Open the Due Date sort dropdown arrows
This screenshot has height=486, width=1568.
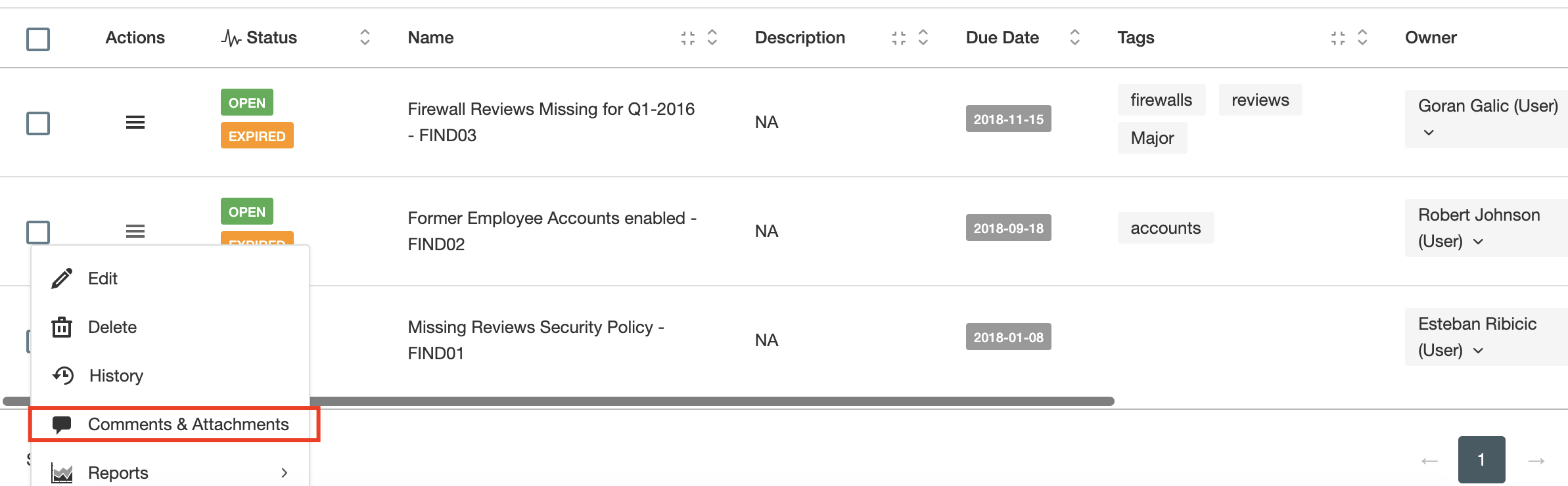(x=1074, y=37)
